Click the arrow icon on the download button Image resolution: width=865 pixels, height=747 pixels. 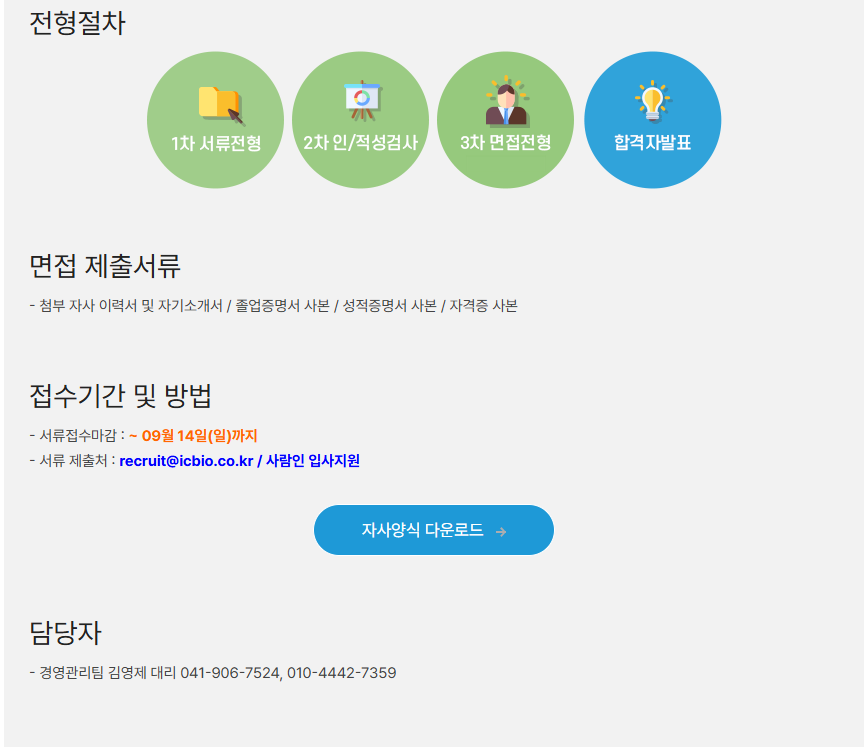[x=501, y=532]
